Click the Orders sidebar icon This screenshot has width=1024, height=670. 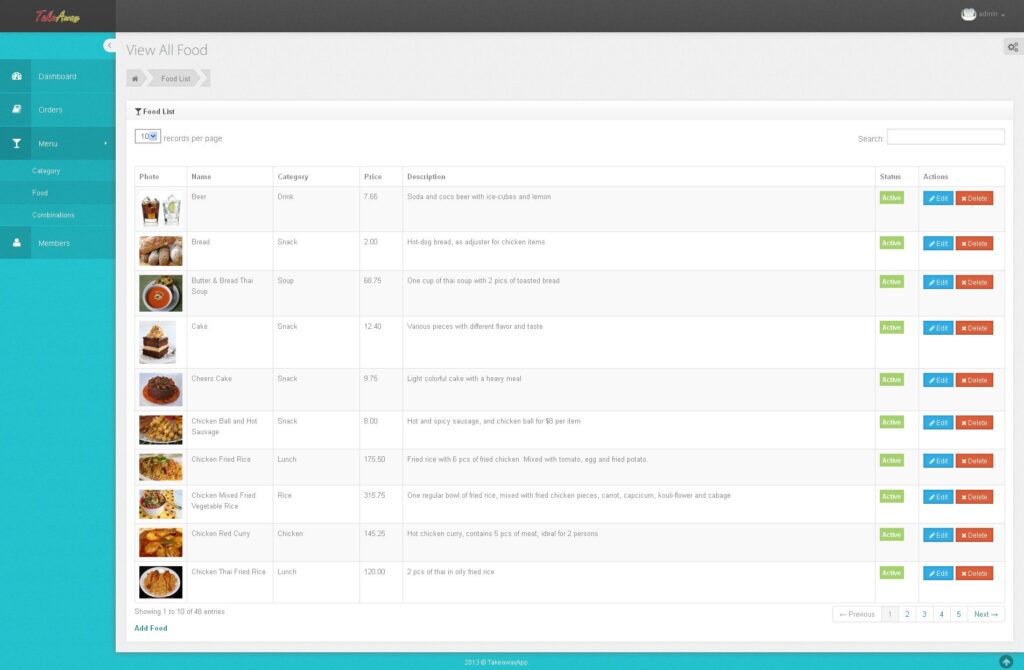coord(16,110)
